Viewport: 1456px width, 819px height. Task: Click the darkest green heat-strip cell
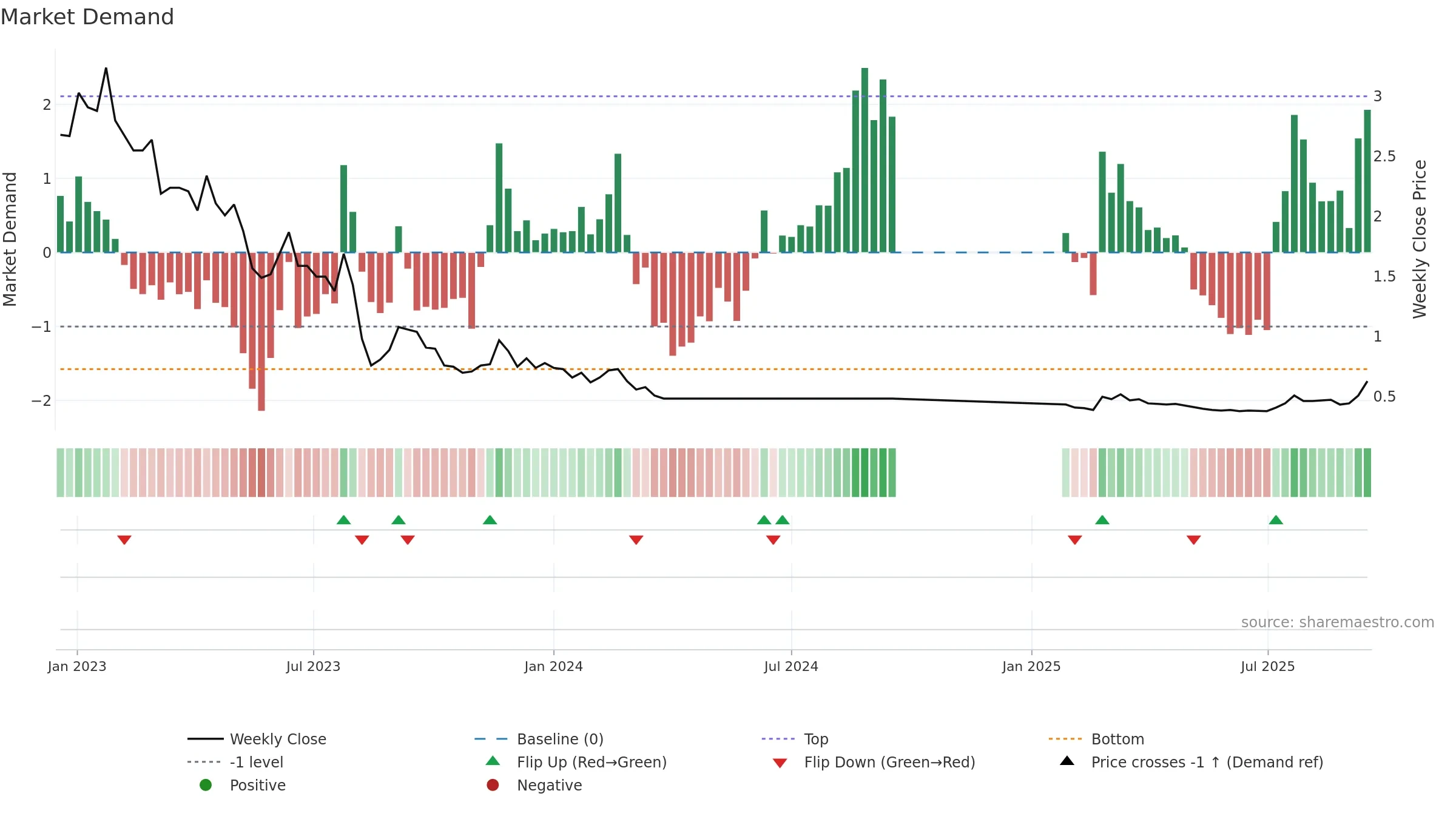[x=864, y=473]
